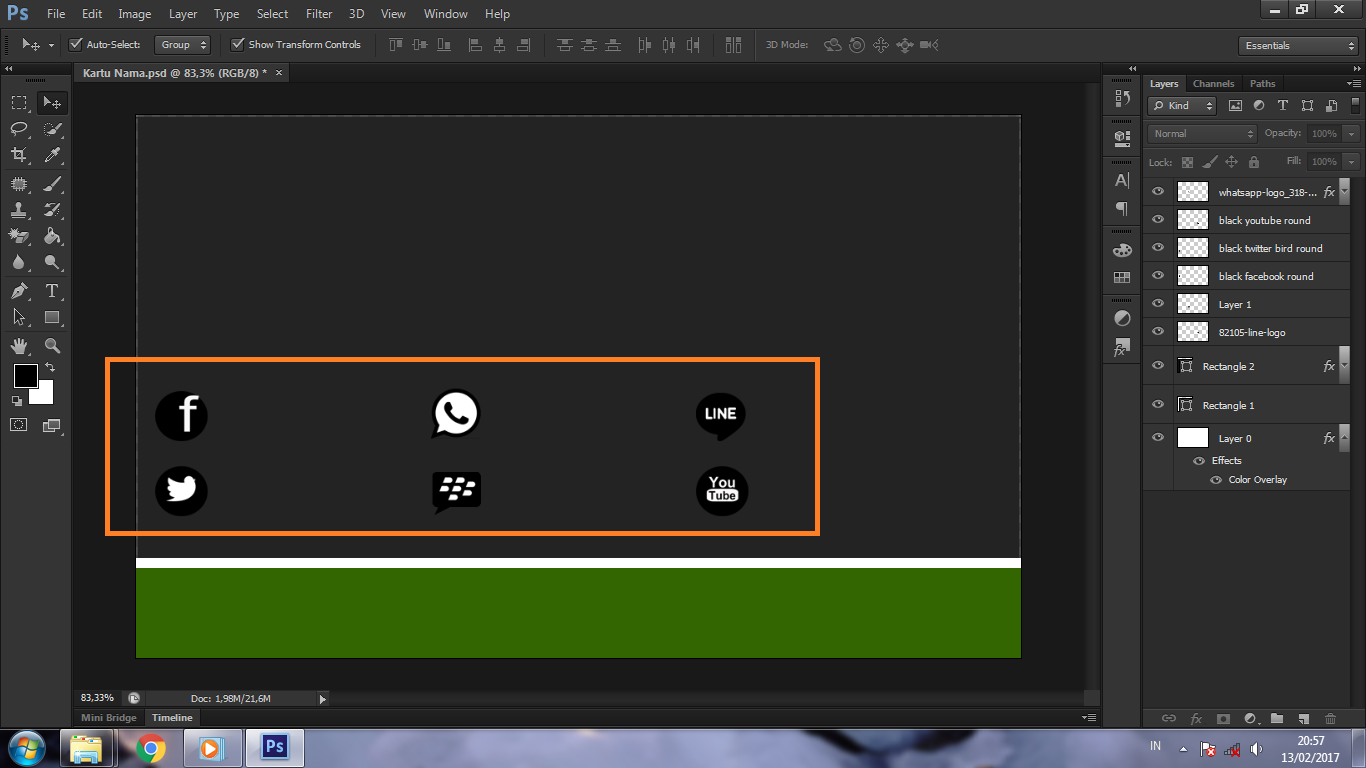Hide the black twitter bird round layer

click(1158, 248)
